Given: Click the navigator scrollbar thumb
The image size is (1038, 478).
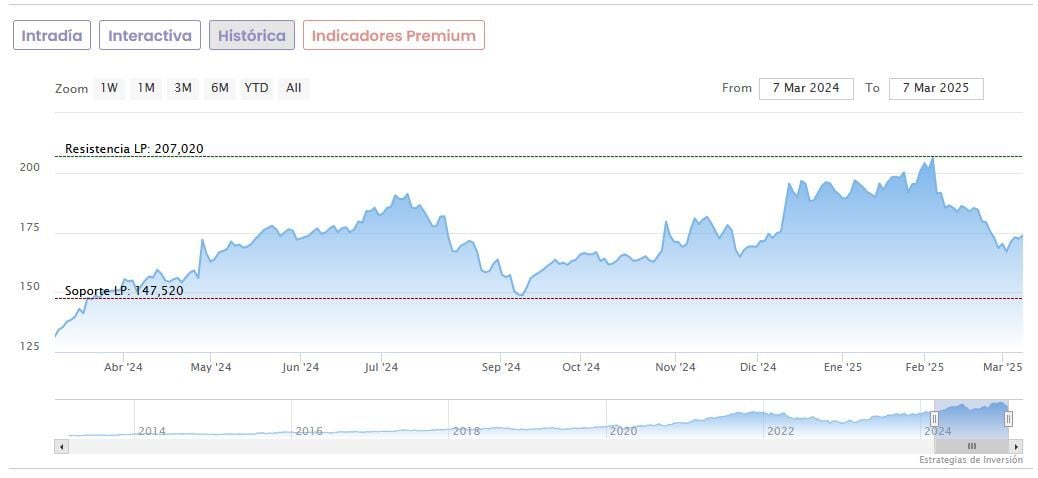Looking at the screenshot, I should point(971,446).
